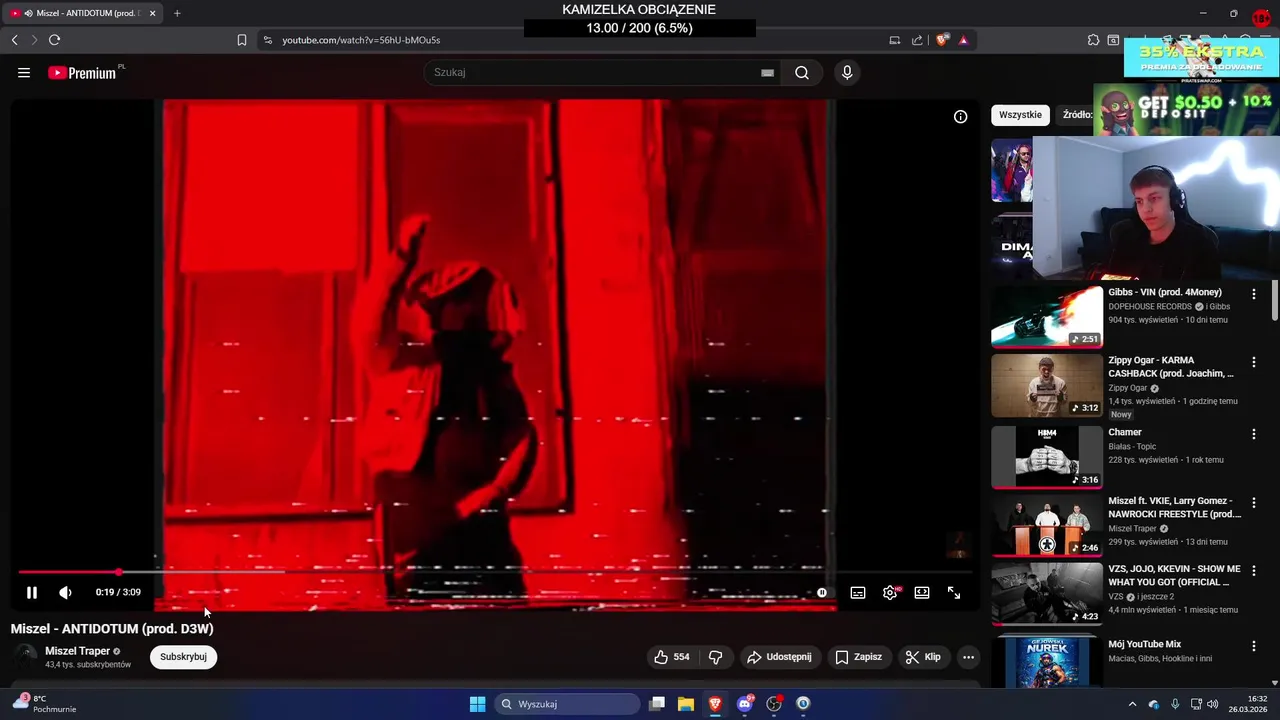Show video info via the circled i icon

coord(960,117)
